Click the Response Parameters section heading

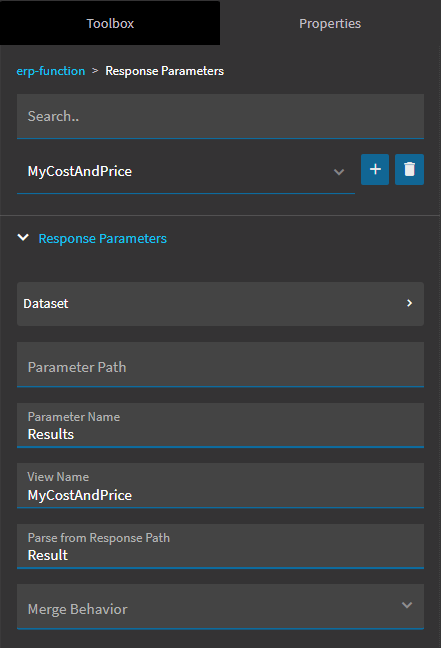click(x=103, y=238)
